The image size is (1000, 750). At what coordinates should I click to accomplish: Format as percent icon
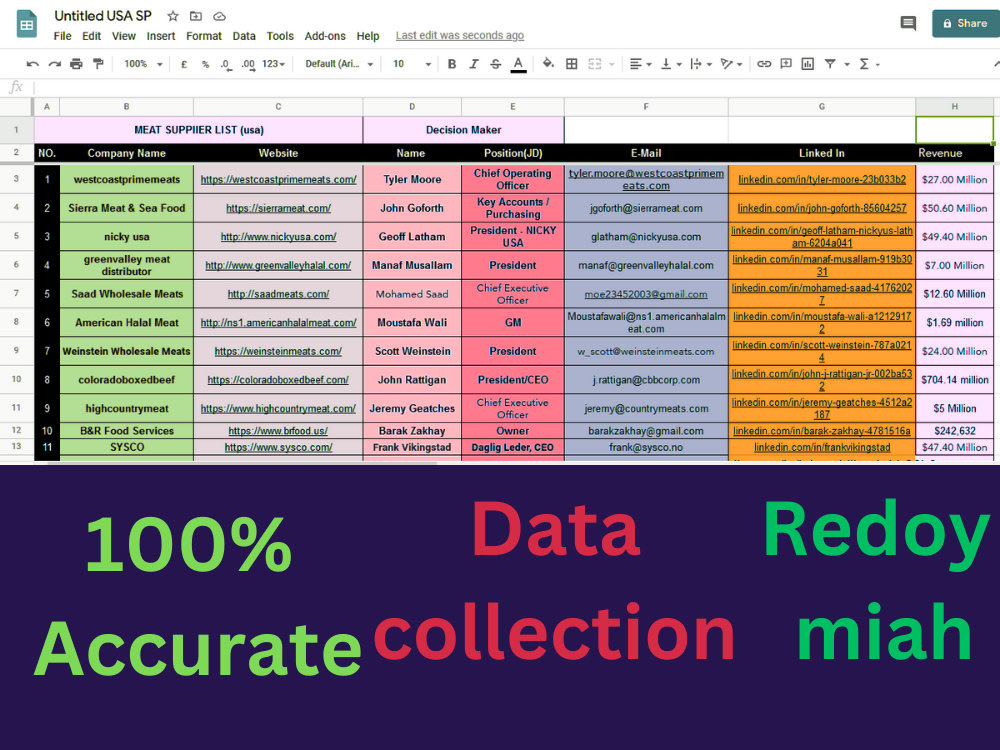(205, 64)
